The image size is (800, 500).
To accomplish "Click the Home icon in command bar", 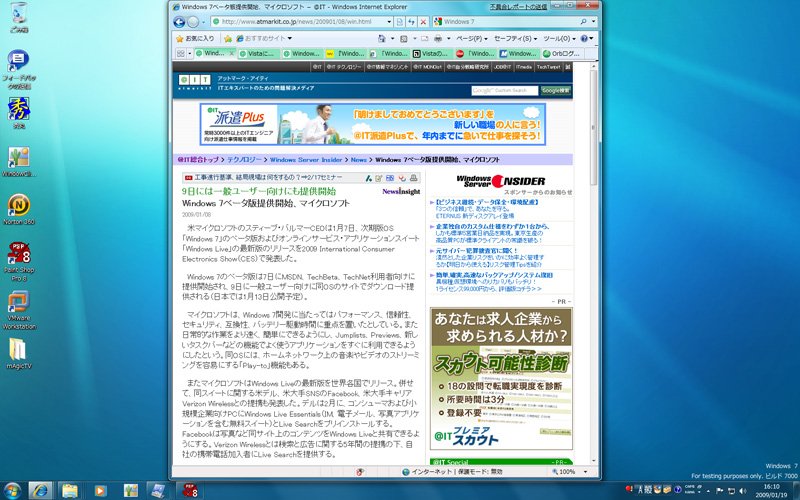I will (381, 38).
